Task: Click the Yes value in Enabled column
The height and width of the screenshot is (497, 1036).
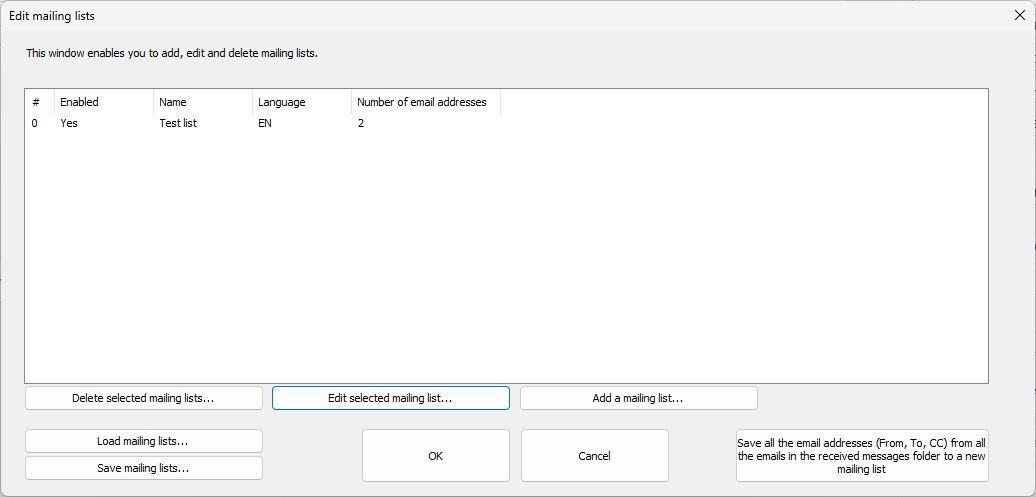Action: 69,123
